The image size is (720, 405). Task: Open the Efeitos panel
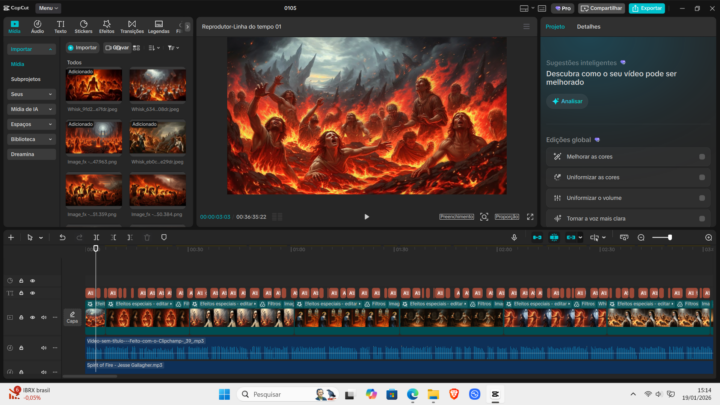(x=107, y=26)
